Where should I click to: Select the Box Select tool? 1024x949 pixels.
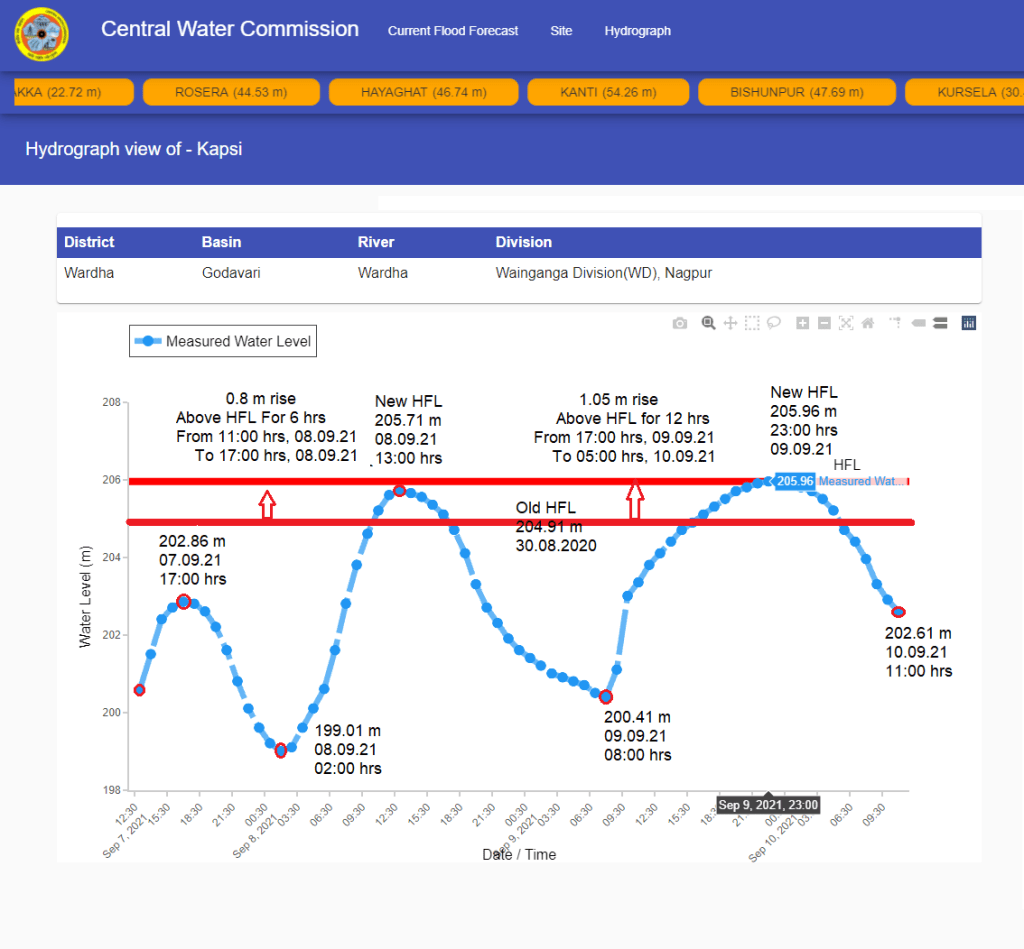click(x=752, y=323)
